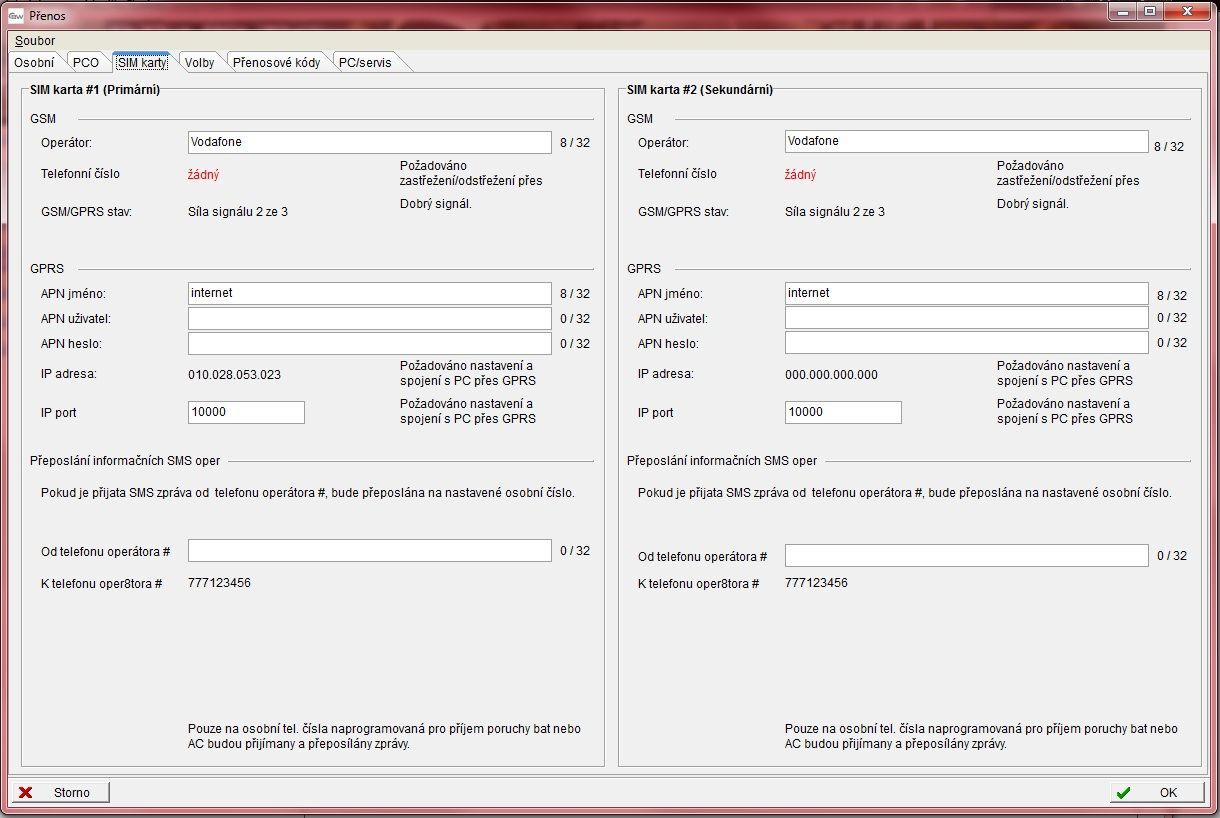Select the IP port field of SIM #2
Viewport: 1220px width, 818px height.
(843, 412)
